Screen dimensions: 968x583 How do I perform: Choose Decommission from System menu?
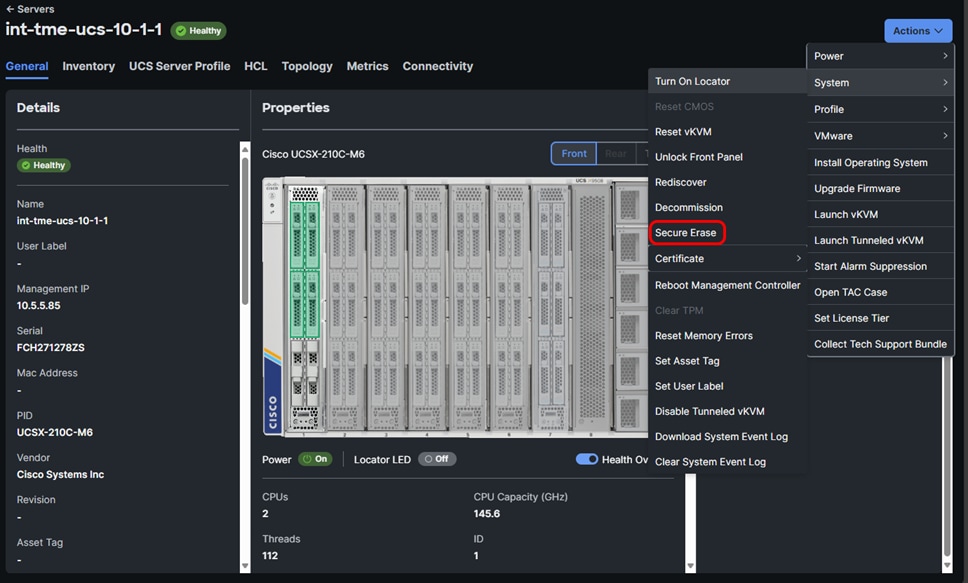727,208
